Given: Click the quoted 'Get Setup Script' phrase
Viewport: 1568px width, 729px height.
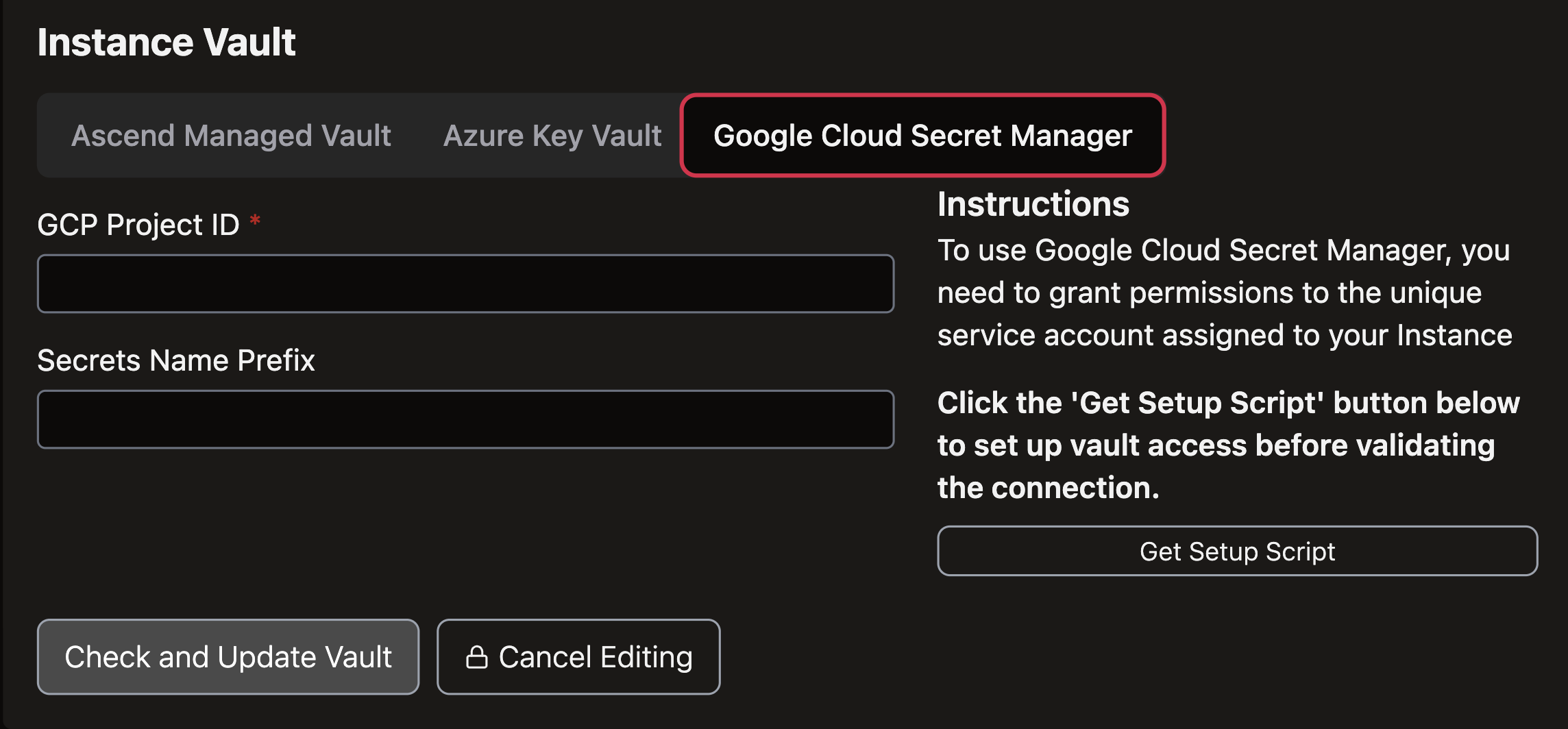Looking at the screenshot, I should click(1197, 403).
